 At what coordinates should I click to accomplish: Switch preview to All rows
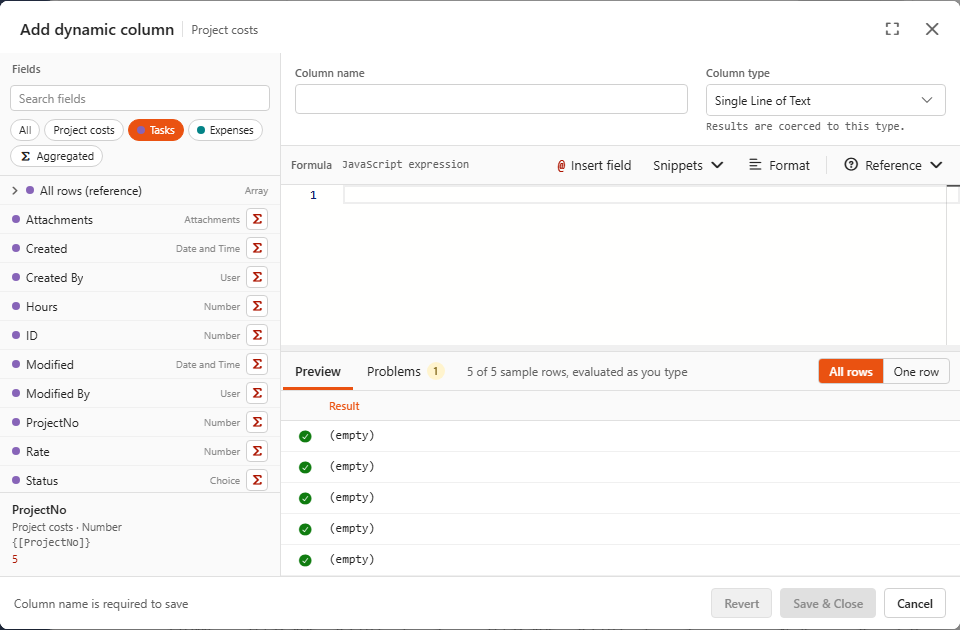pos(850,372)
